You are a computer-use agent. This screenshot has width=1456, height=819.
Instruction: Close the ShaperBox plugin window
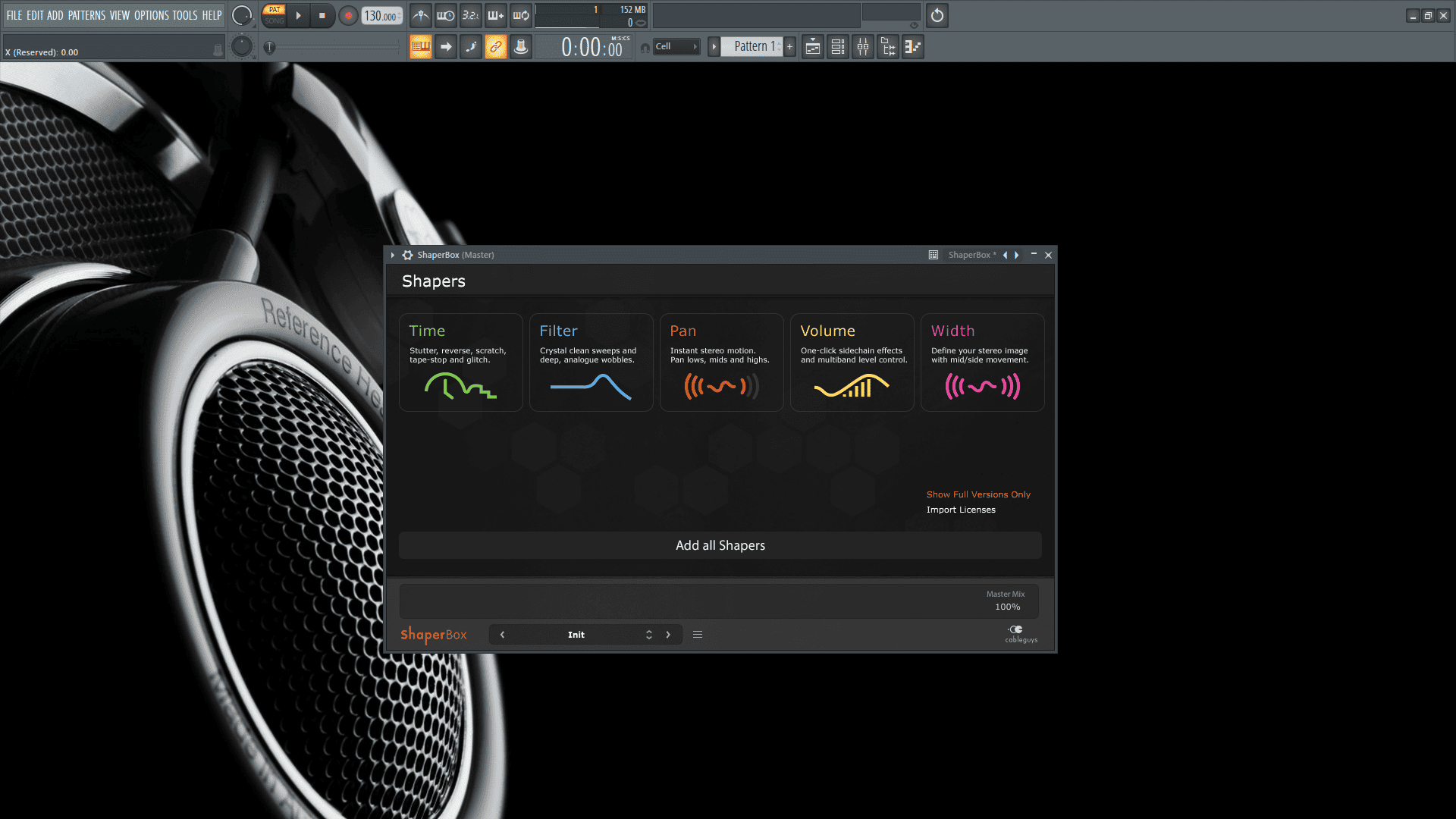point(1049,256)
